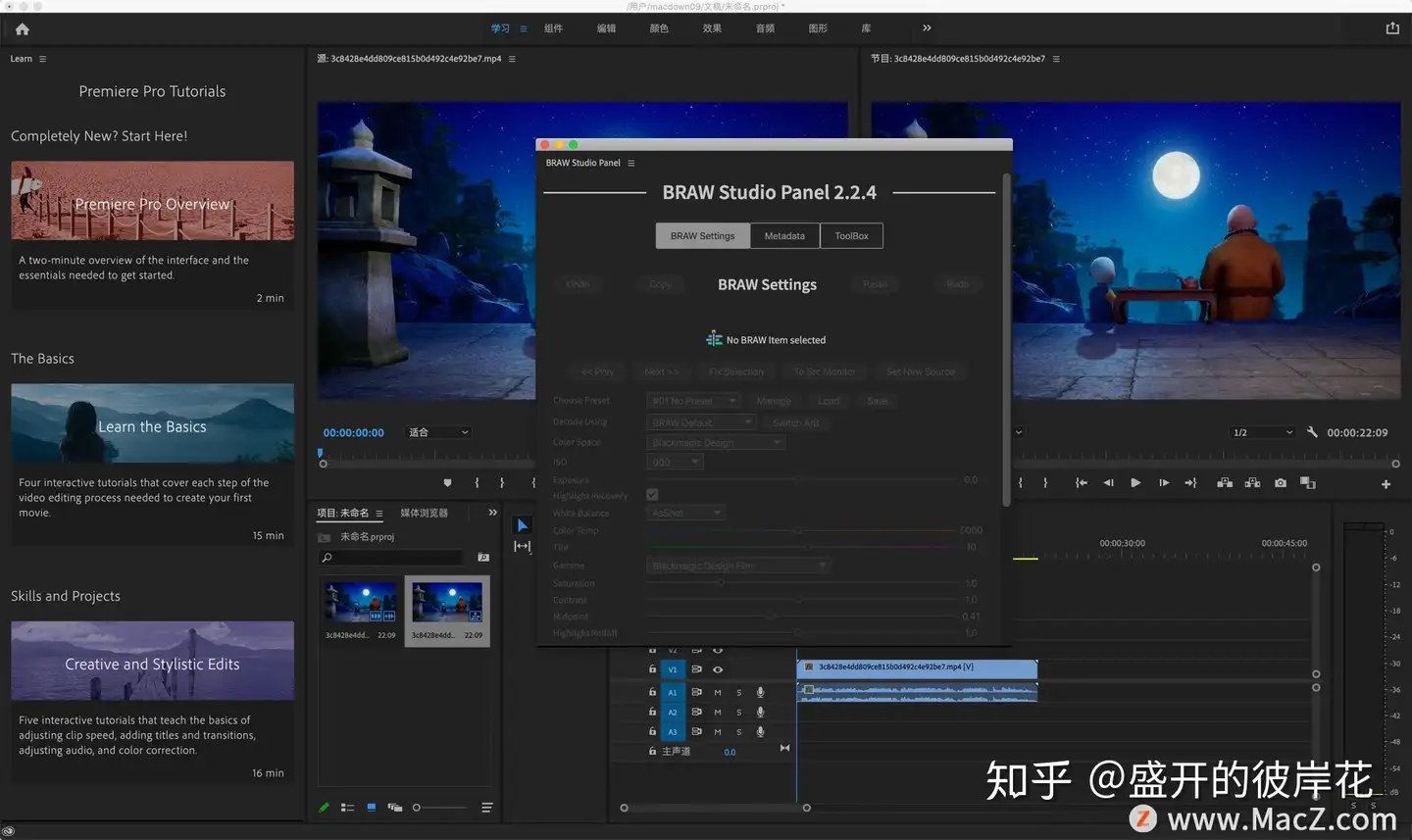The image size is (1412, 840).
Task: Click the Extract button in Program monitor
Action: point(1252,482)
